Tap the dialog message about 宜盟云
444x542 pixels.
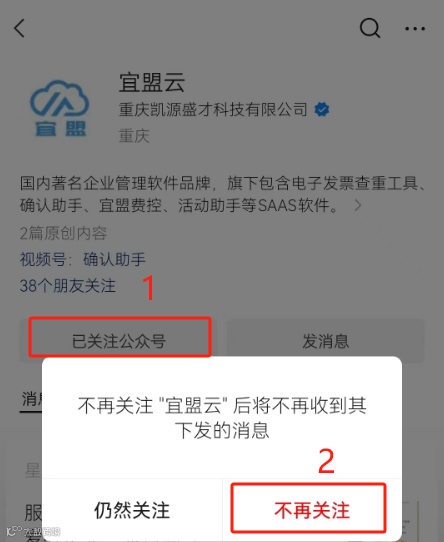[x=222, y=418]
